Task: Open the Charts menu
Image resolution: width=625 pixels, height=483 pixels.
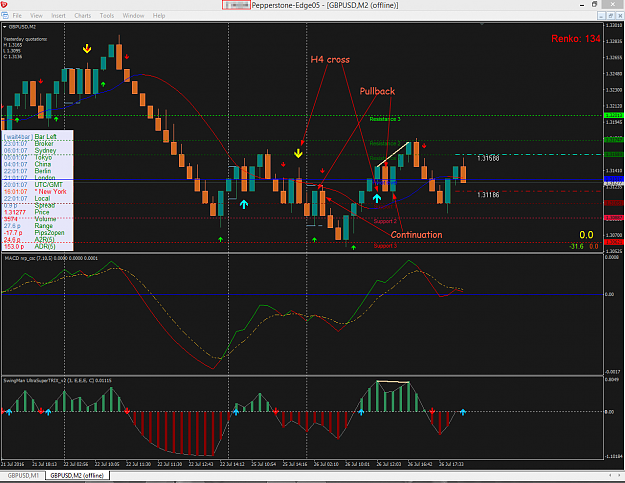Action: (x=83, y=16)
